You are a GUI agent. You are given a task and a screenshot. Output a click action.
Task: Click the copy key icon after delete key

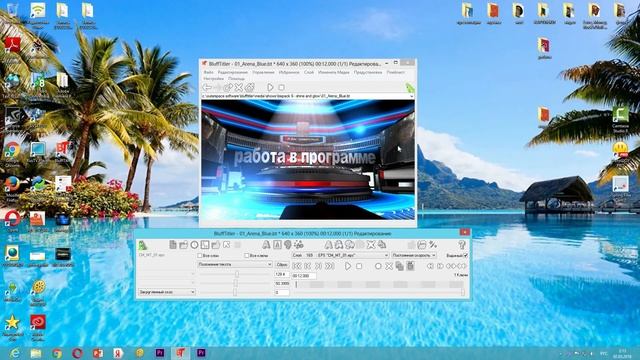(x=400, y=266)
